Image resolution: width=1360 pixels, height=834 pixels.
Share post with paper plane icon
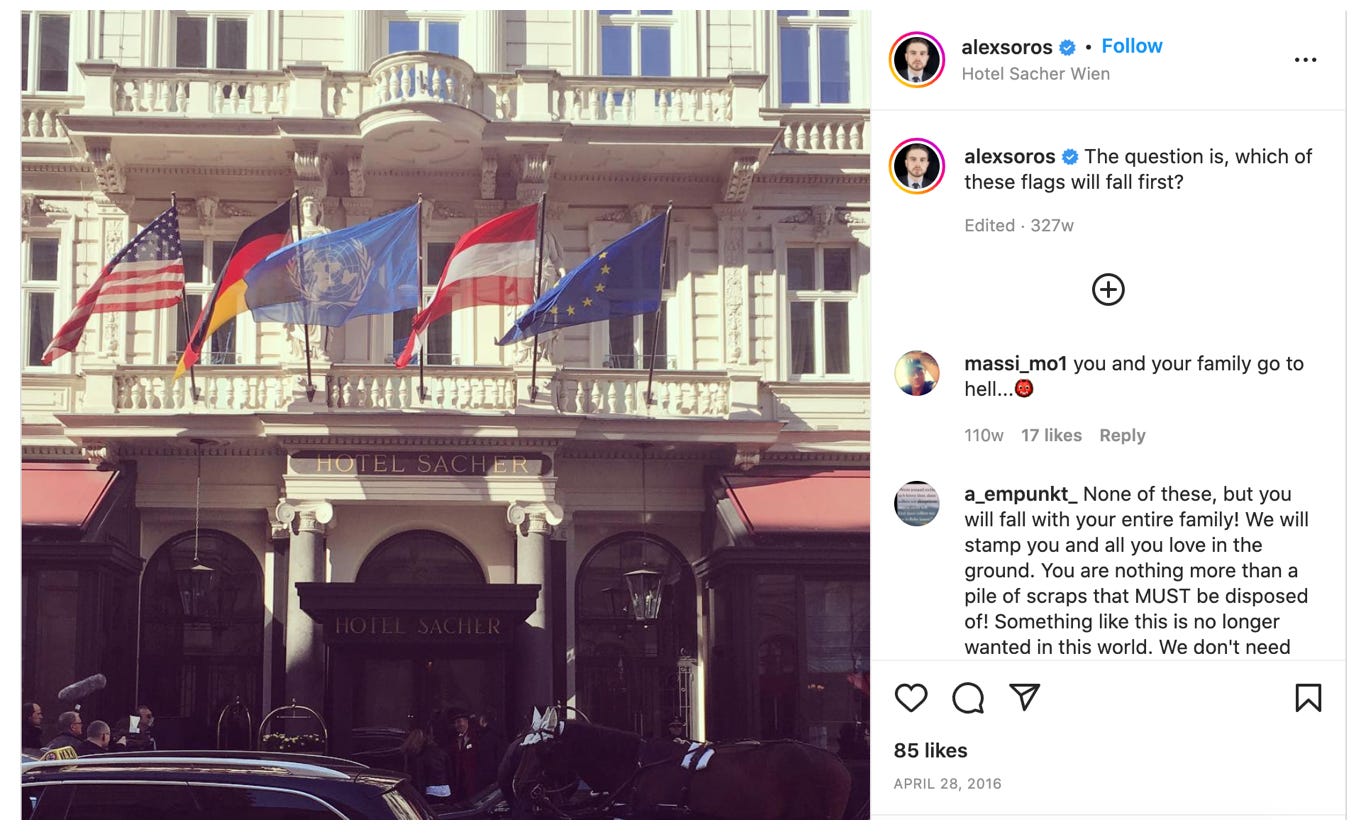[1024, 697]
